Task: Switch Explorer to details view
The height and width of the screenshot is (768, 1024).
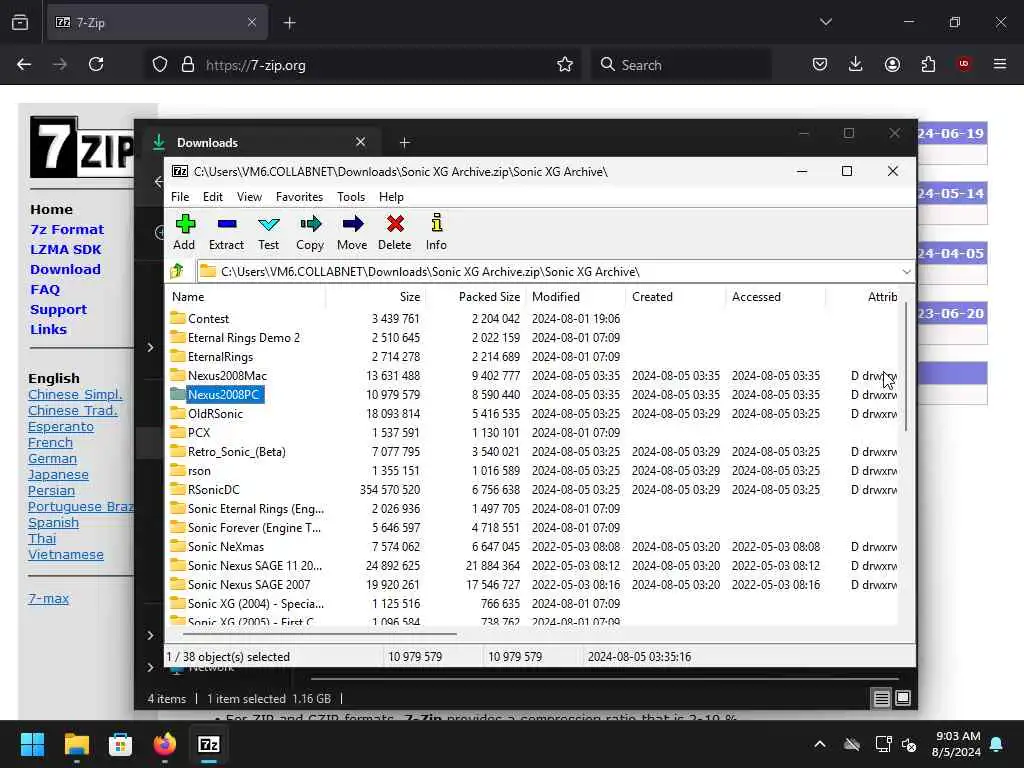Action: [x=881, y=699]
